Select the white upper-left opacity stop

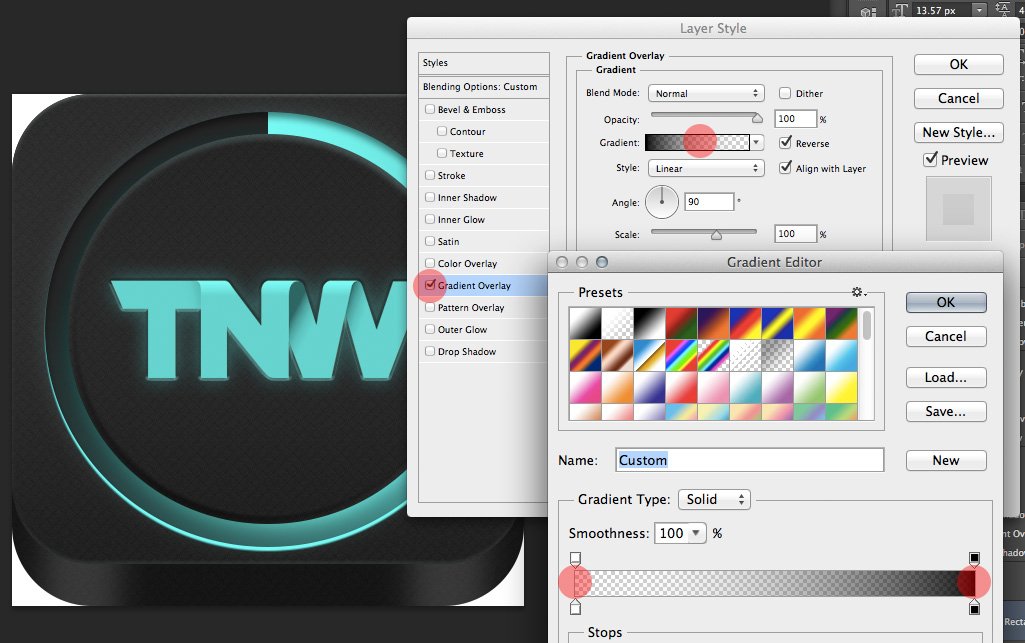tap(575, 559)
